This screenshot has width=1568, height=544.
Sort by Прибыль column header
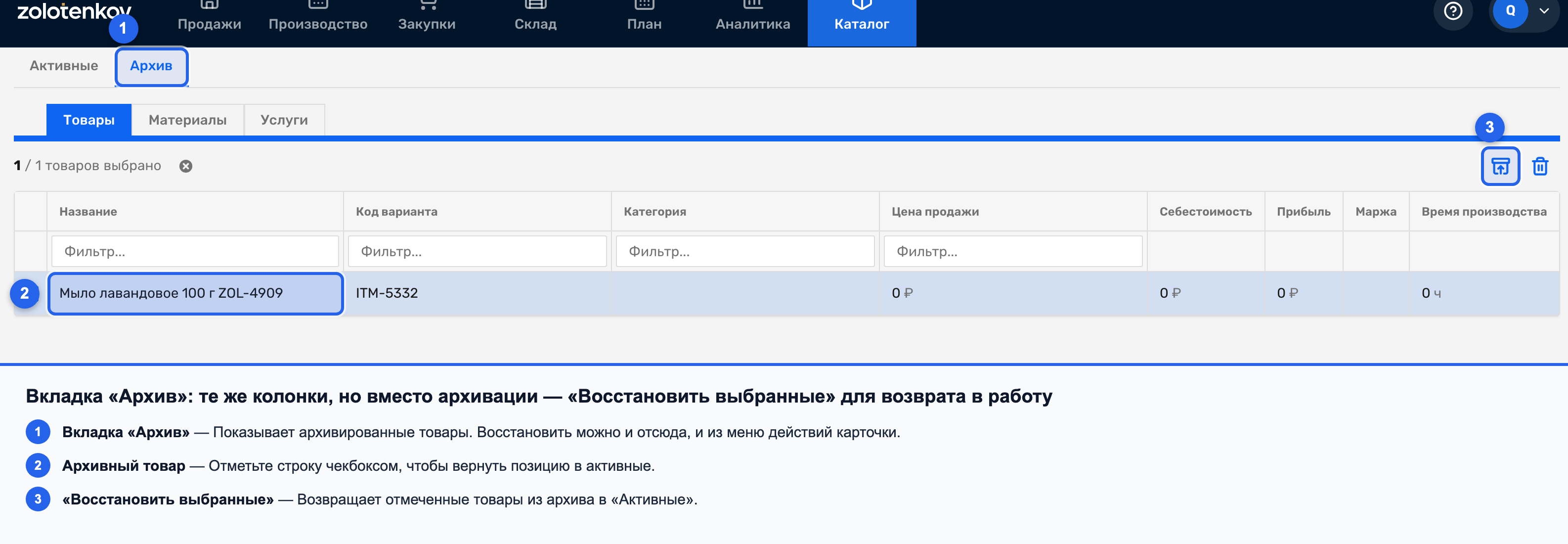[x=1303, y=211]
